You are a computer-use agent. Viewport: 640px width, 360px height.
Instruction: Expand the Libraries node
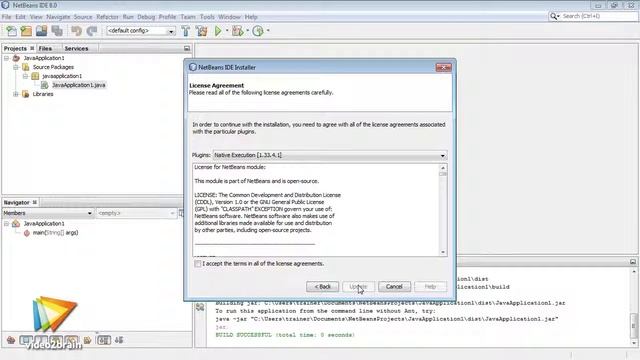(x=16, y=94)
